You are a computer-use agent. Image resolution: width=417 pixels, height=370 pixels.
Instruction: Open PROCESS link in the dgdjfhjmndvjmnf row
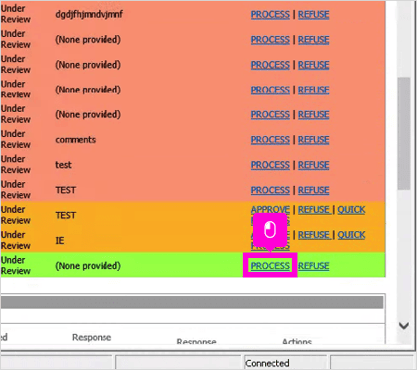[x=270, y=15]
